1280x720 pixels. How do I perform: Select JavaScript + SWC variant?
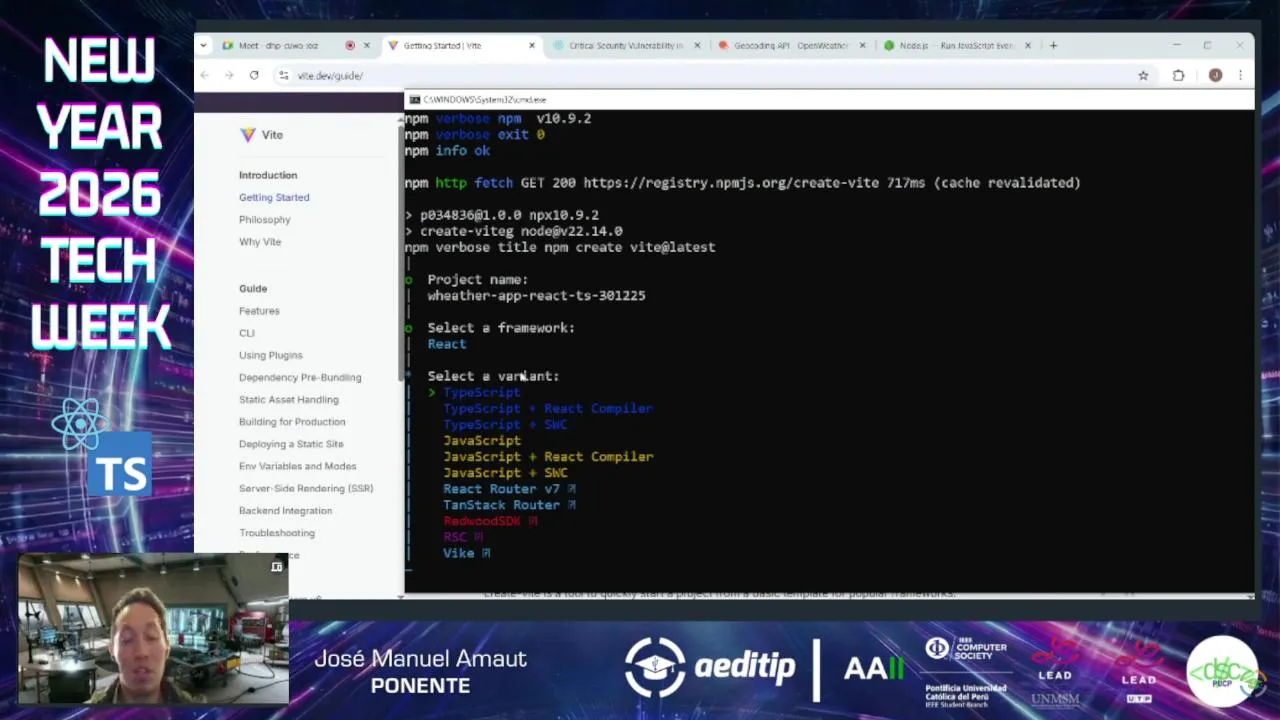tap(505, 472)
